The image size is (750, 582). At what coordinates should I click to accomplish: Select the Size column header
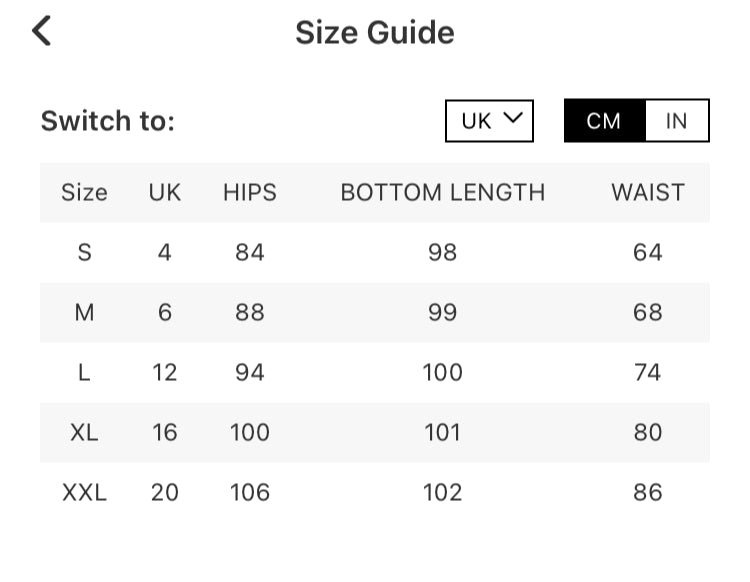tap(84, 192)
